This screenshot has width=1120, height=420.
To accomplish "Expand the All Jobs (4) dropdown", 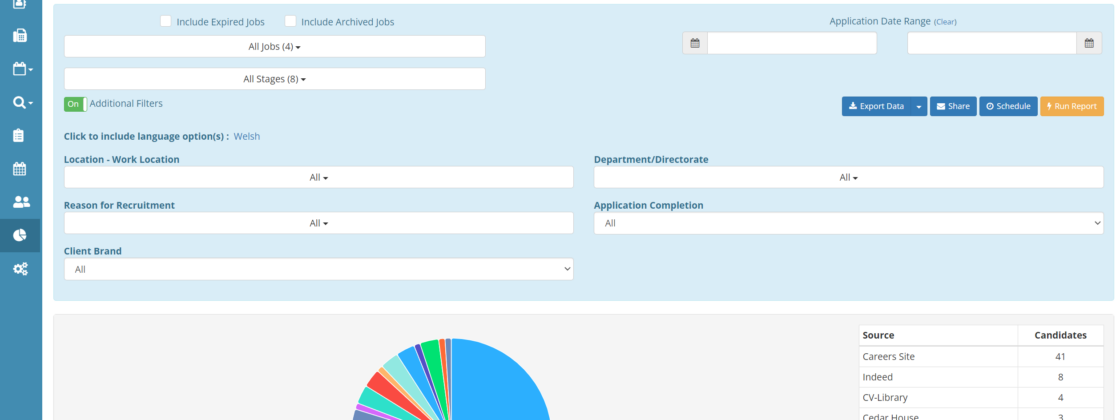I will [x=274, y=47].
